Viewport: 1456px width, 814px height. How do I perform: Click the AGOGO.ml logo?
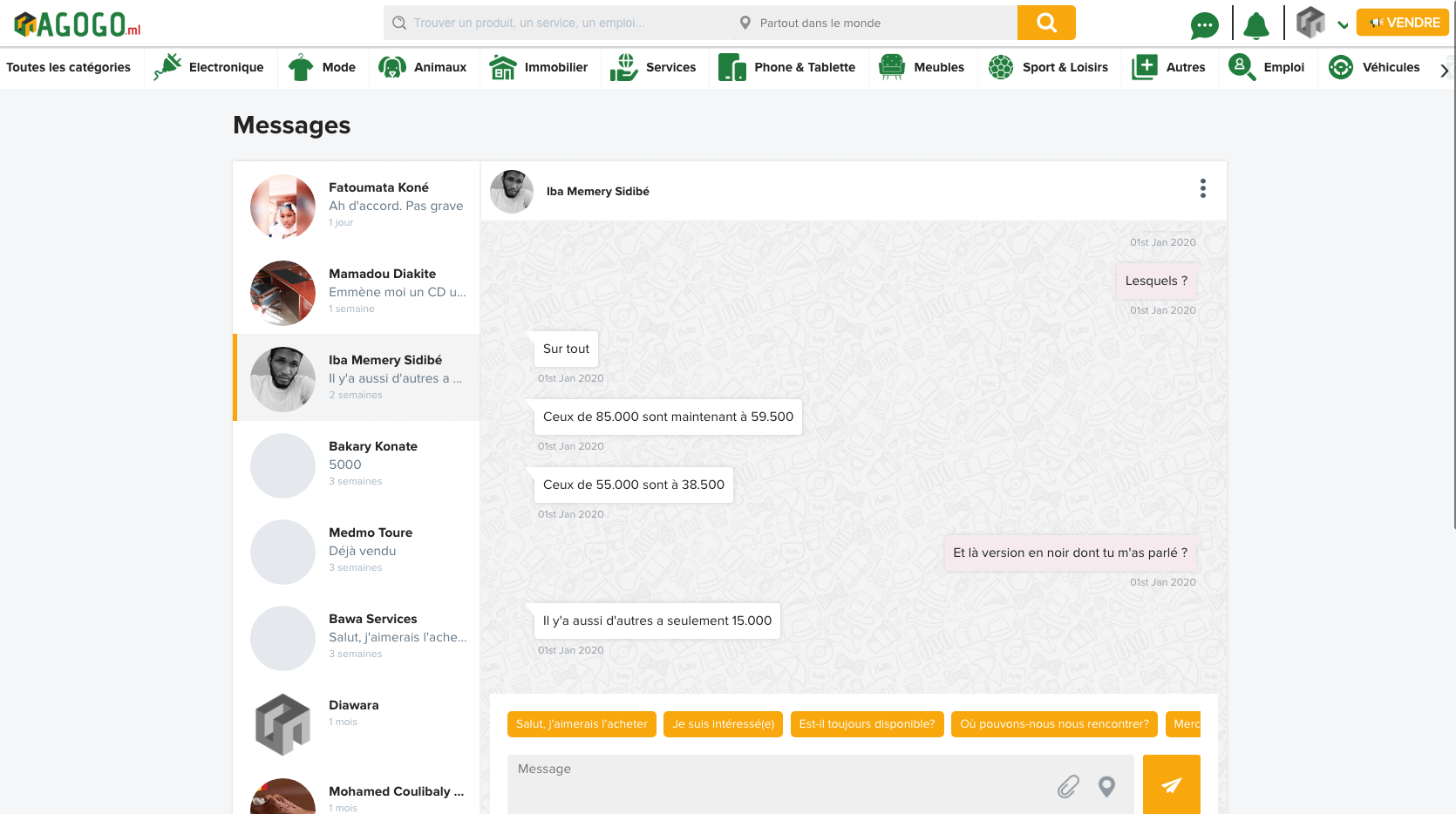(78, 24)
